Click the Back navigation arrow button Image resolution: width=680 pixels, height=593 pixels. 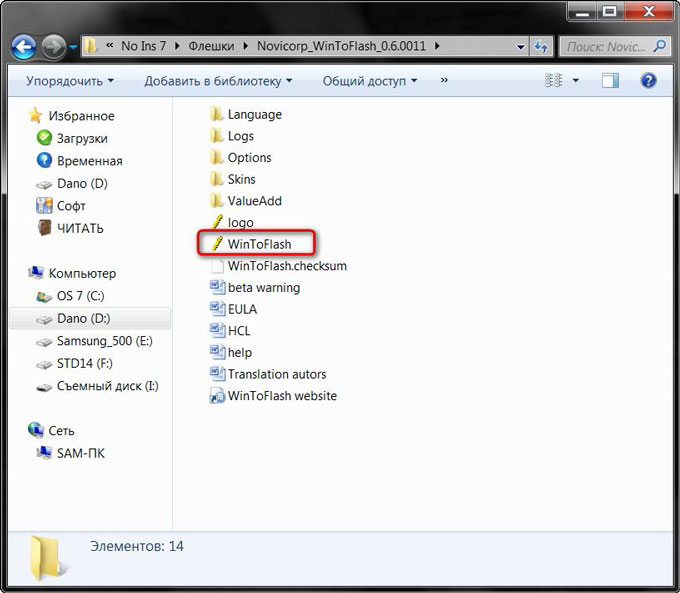[23, 46]
